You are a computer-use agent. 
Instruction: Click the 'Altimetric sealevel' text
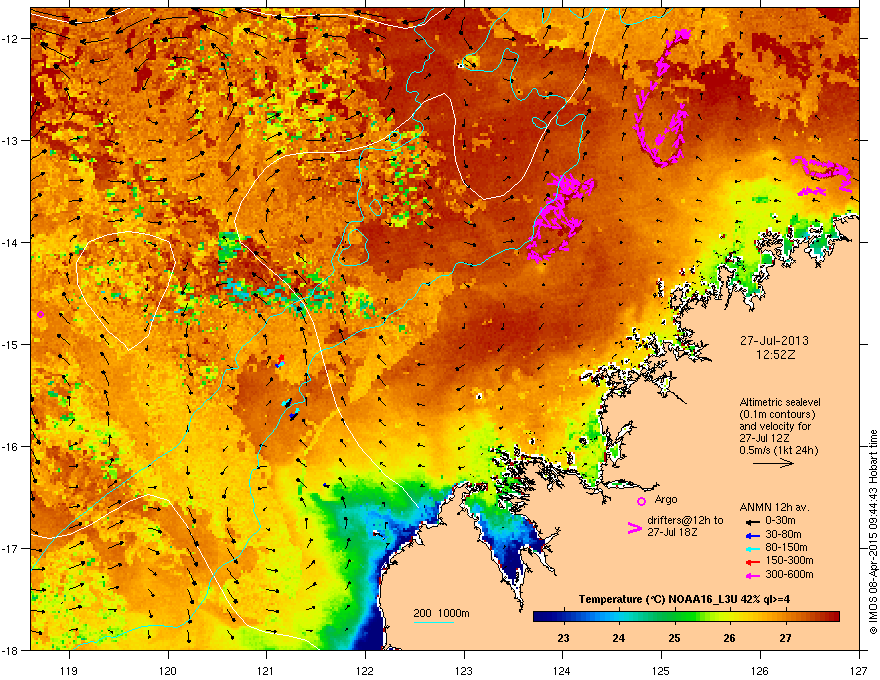[x=780, y=402]
